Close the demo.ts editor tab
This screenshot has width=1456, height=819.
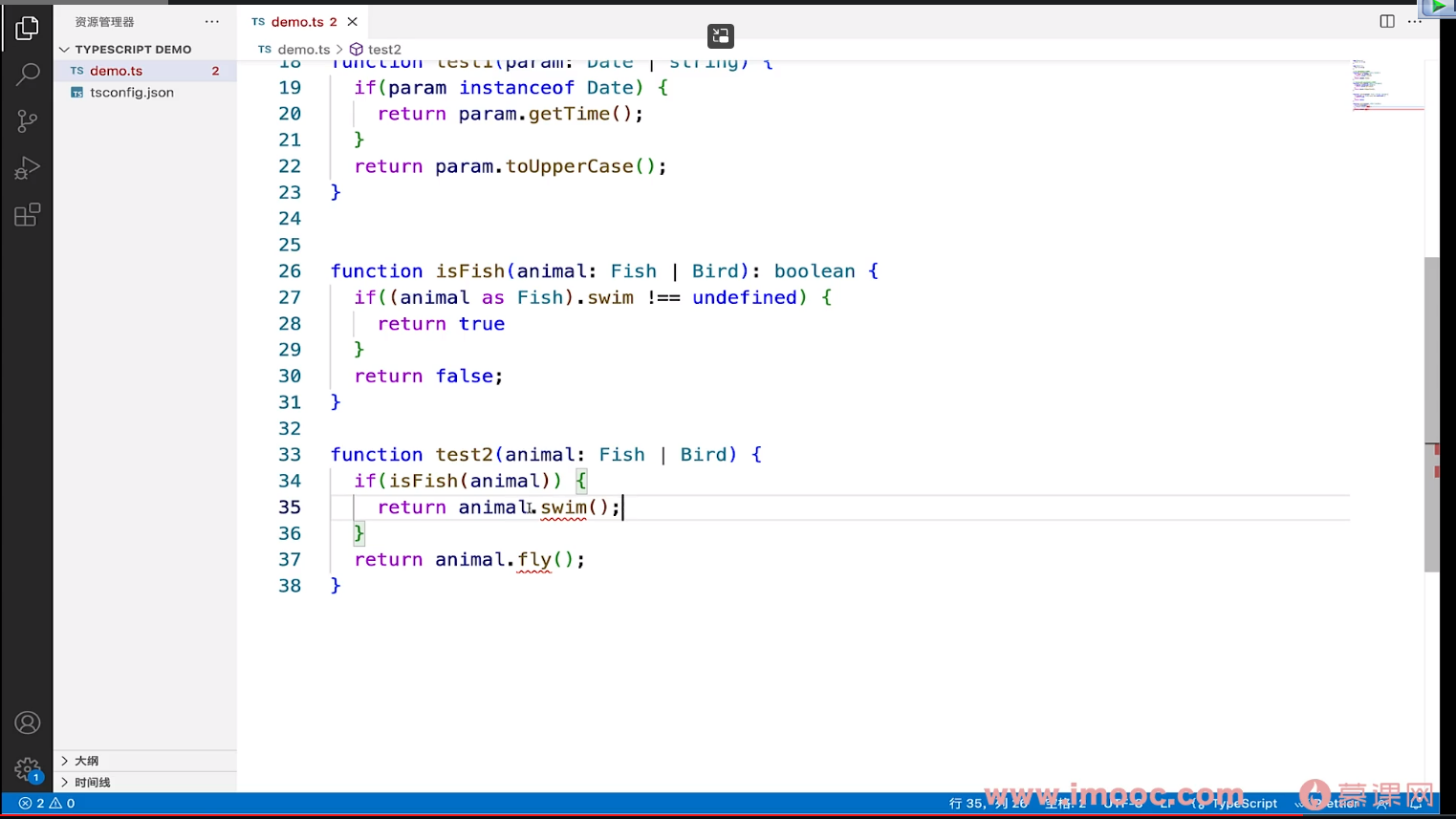(x=353, y=21)
